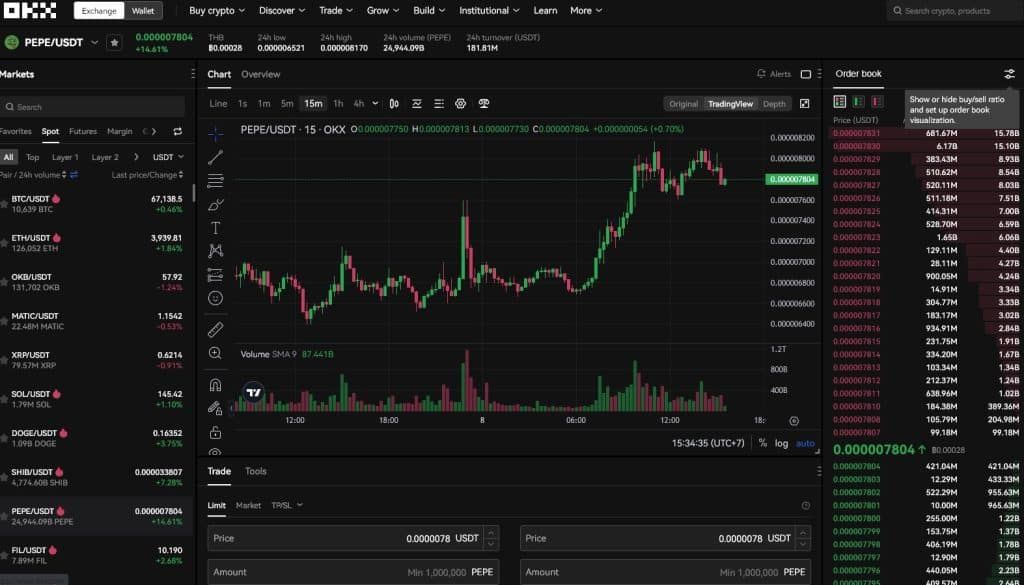Open the long position forecasting tool

[x=216, y=275]
